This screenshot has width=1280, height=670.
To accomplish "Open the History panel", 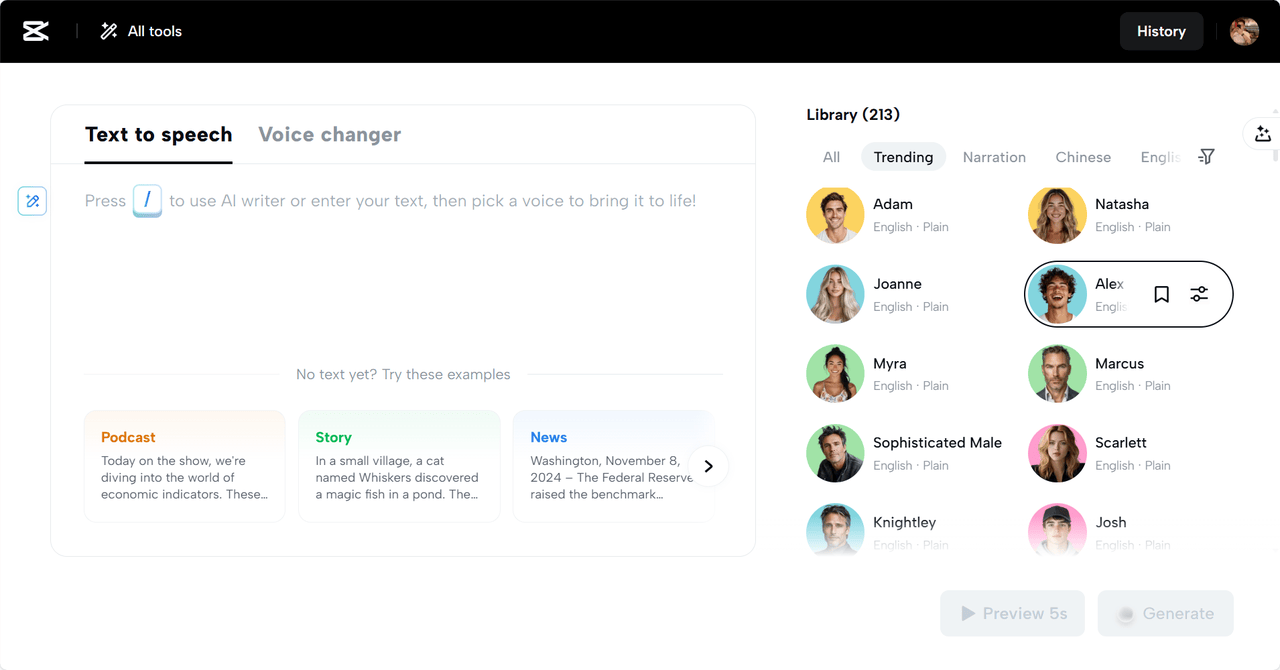I will coord(1161,31).
